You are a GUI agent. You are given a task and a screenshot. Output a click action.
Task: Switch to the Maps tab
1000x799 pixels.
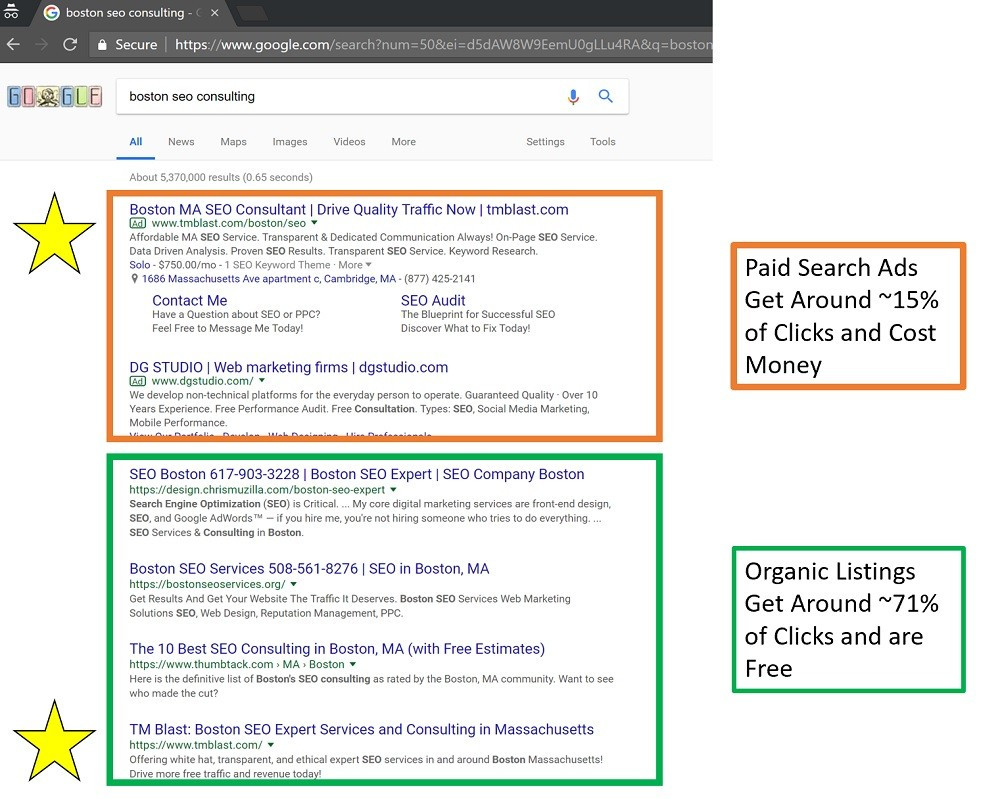233,142
